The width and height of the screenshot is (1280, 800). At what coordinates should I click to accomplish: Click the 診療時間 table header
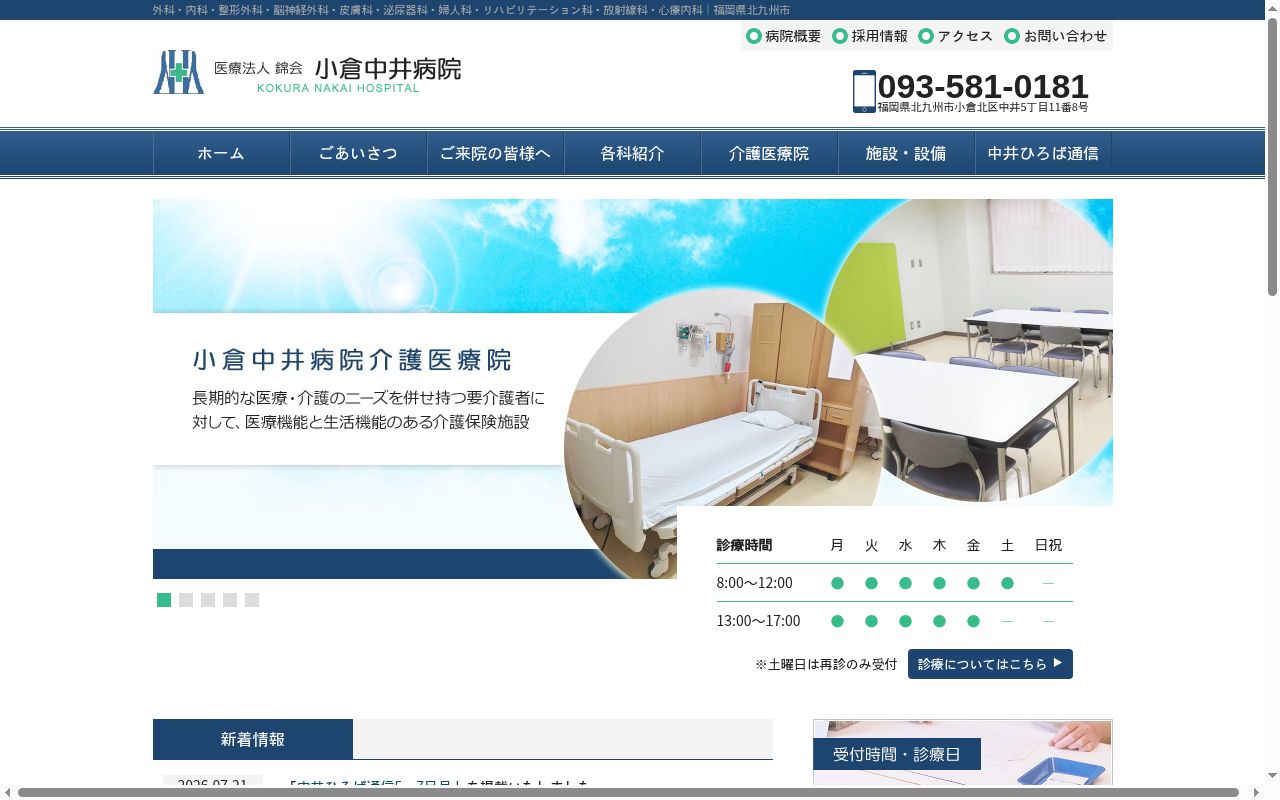pos(744,545)
